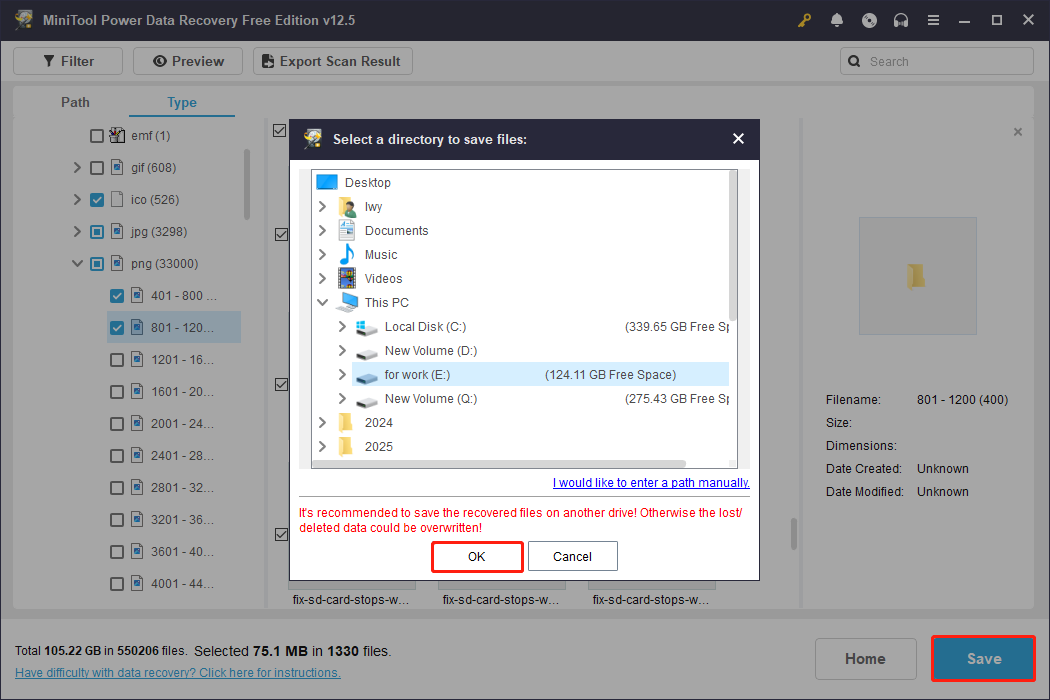The image size is (1050, 700).
Task: Check the 1201 - 16... checkbox
Action: pos(117,360)
